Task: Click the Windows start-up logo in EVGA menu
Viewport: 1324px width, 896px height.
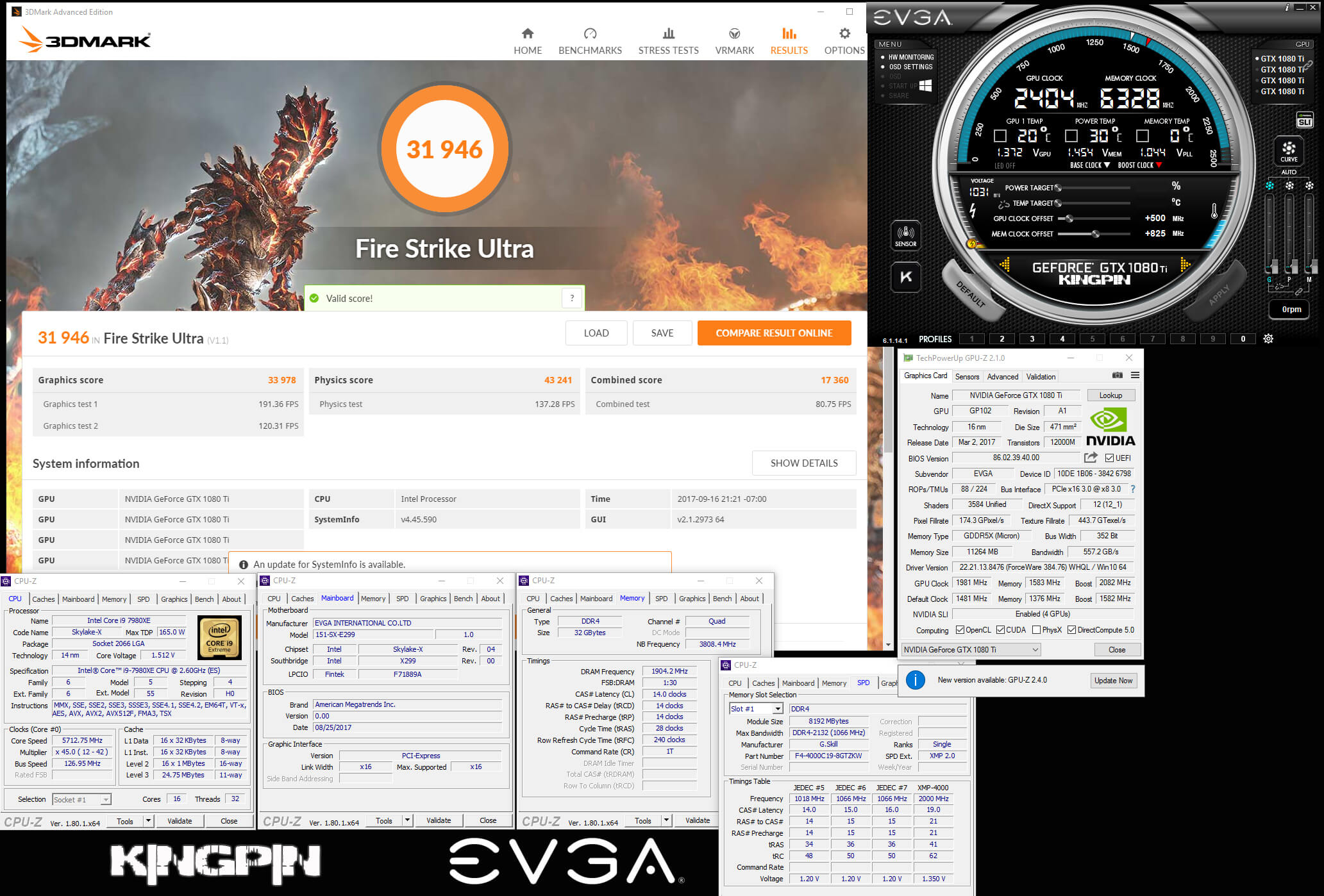Action: [x=925, y=85]
